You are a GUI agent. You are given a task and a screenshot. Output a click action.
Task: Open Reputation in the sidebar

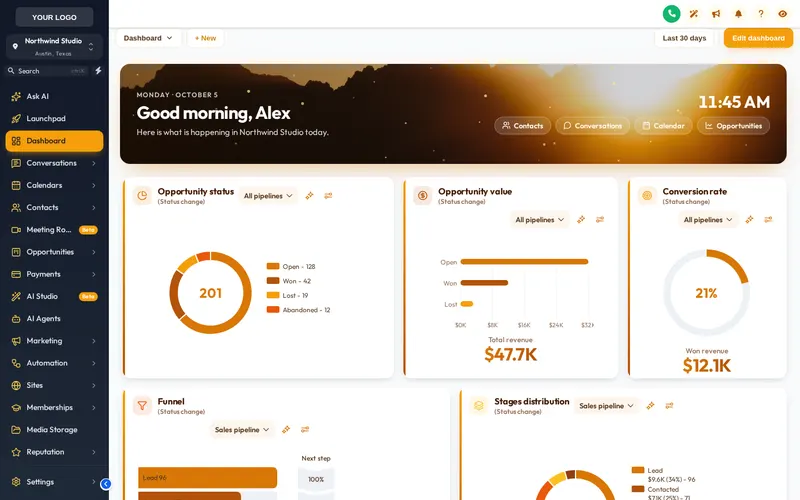tap(54, 452)
